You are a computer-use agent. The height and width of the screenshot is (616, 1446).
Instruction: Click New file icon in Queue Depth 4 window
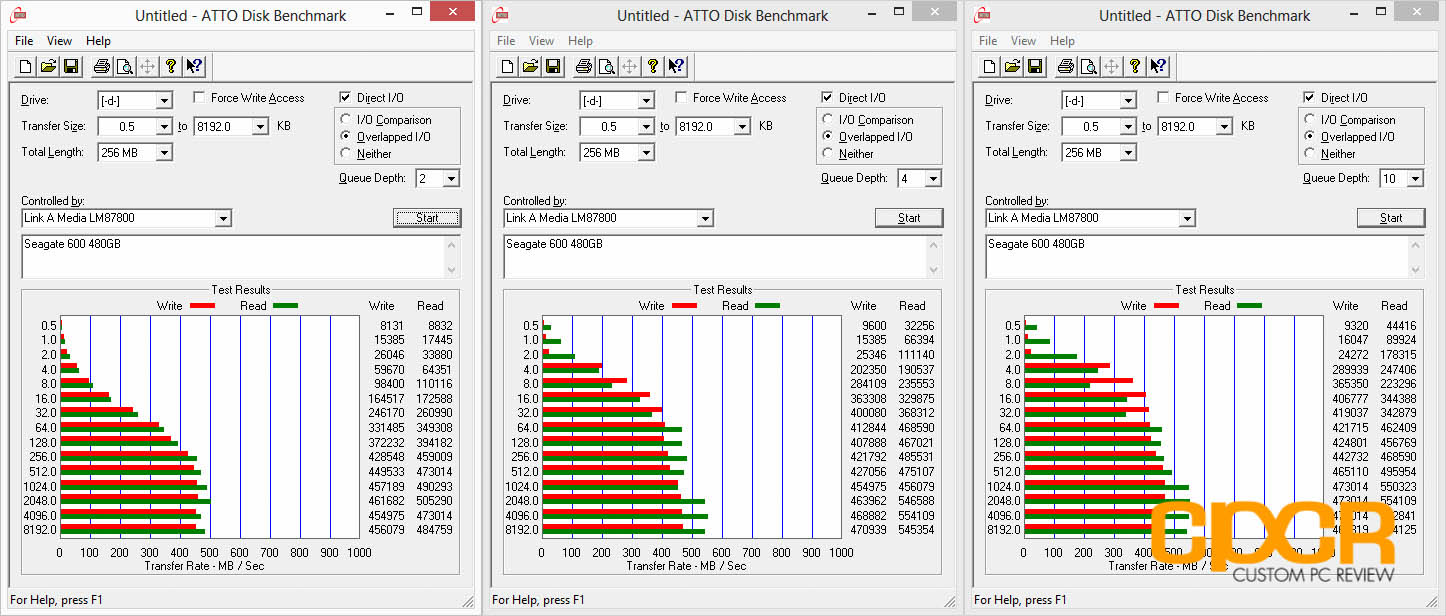tap(509, 67)
